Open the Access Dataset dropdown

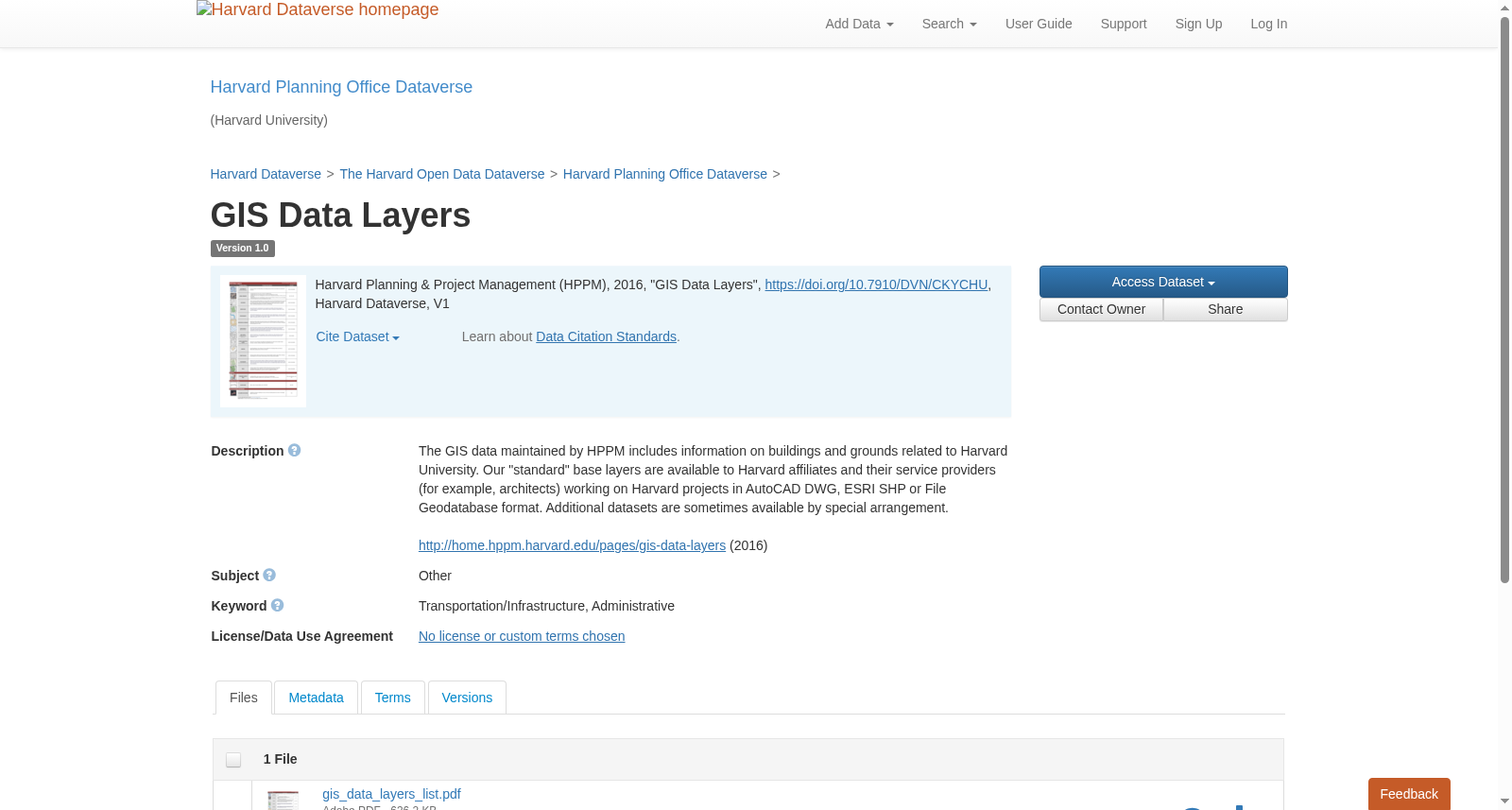[1163, 282]
